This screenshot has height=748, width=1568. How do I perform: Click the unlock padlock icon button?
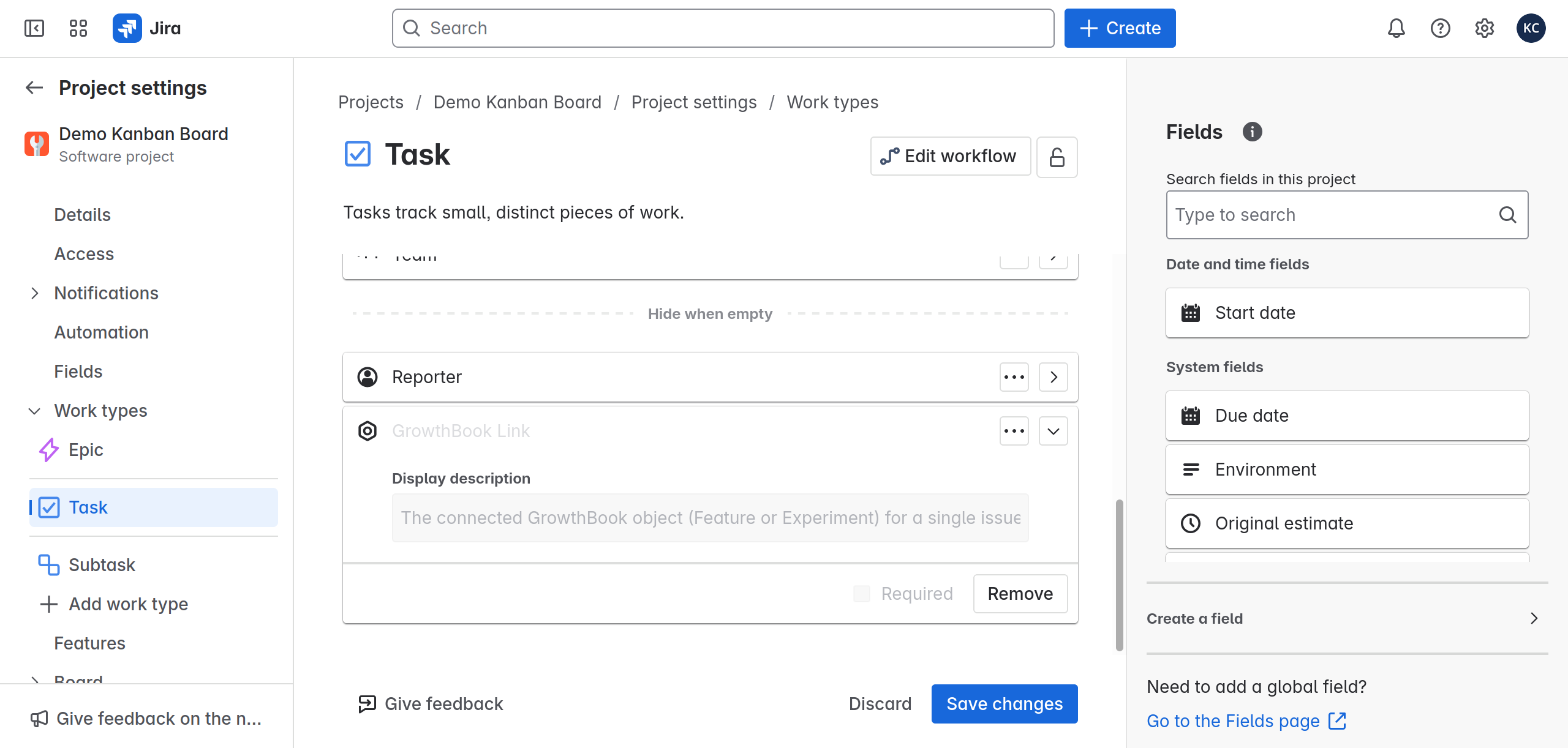coord(1057,157)
